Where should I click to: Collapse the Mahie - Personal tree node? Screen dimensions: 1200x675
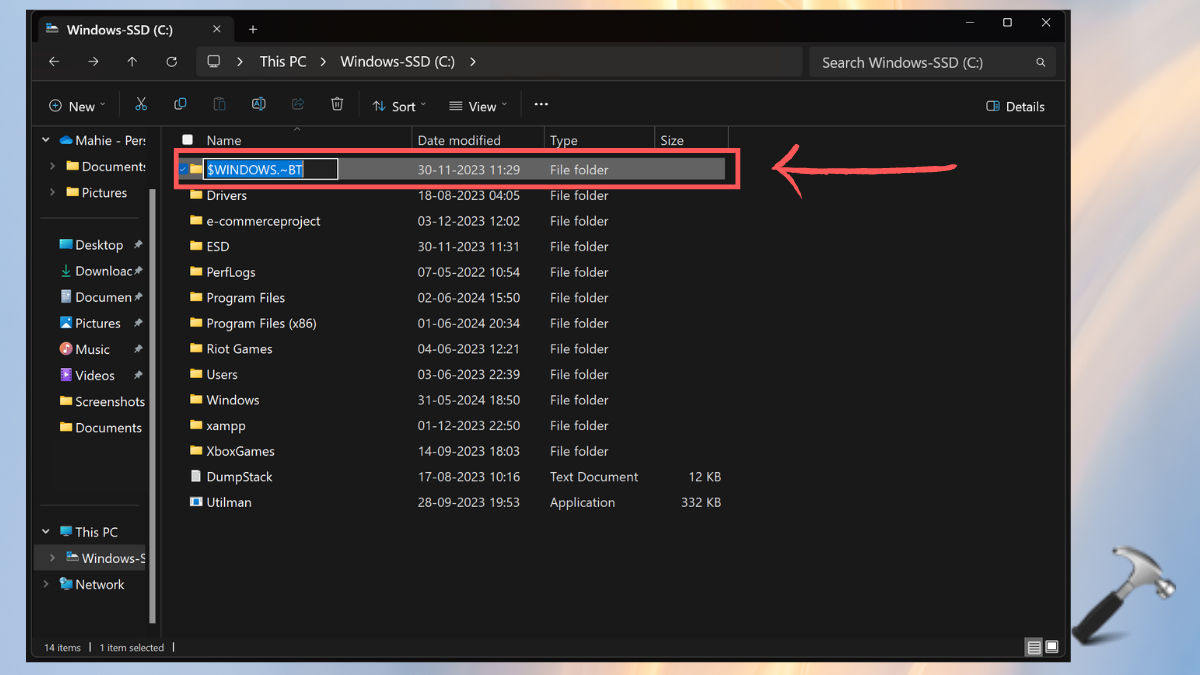click(x=46, y=140)
